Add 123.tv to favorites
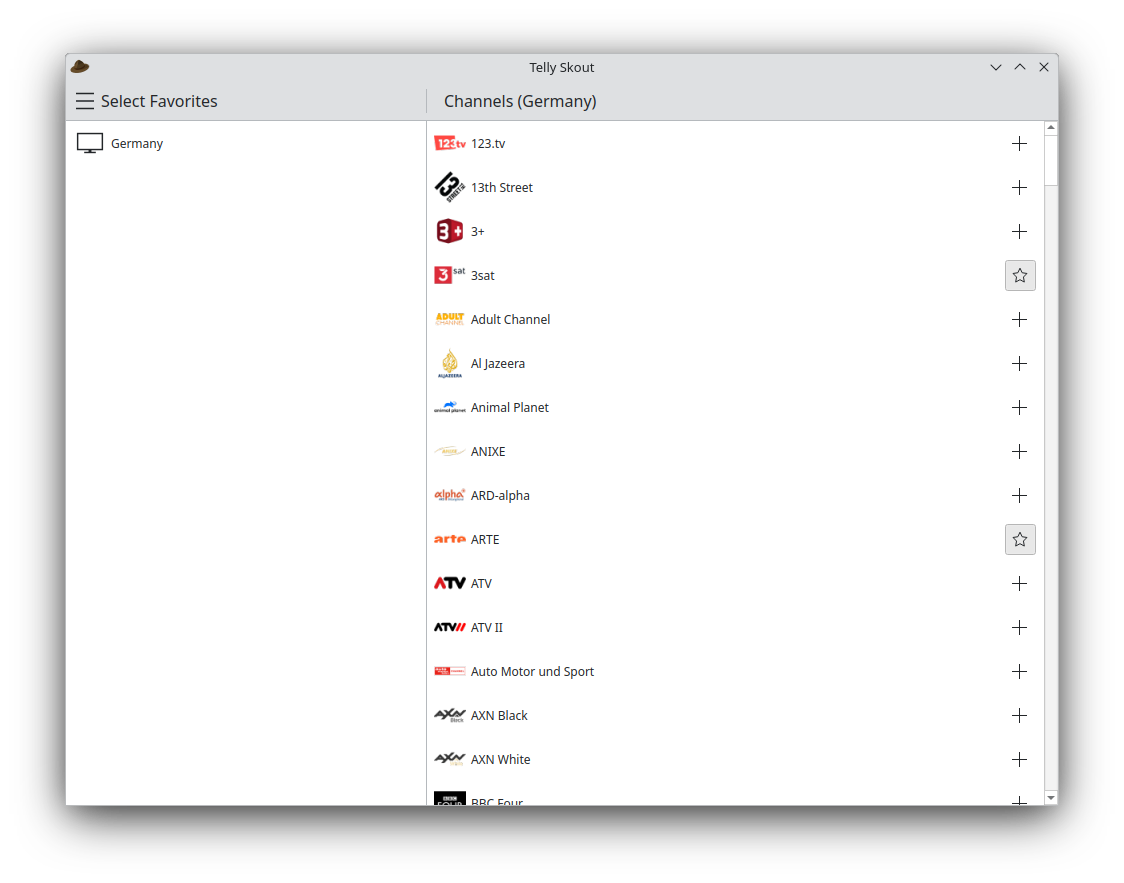The image size is (1124, 883). (1019, 144)
